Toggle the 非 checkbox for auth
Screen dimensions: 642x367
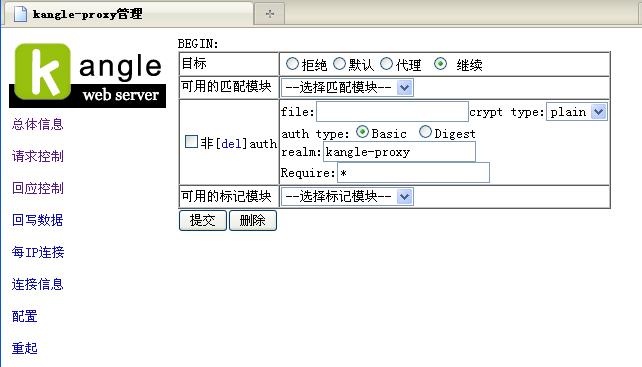point(191,142)
